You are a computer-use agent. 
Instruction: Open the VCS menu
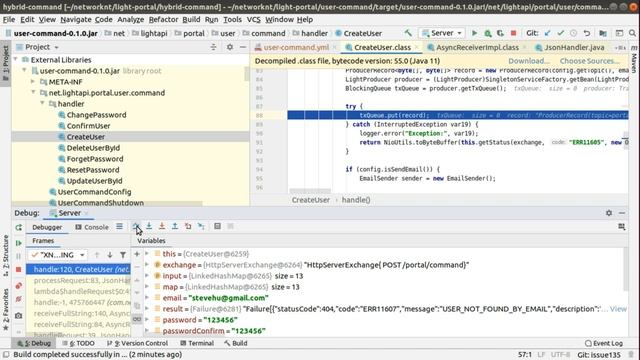(253, 19)
